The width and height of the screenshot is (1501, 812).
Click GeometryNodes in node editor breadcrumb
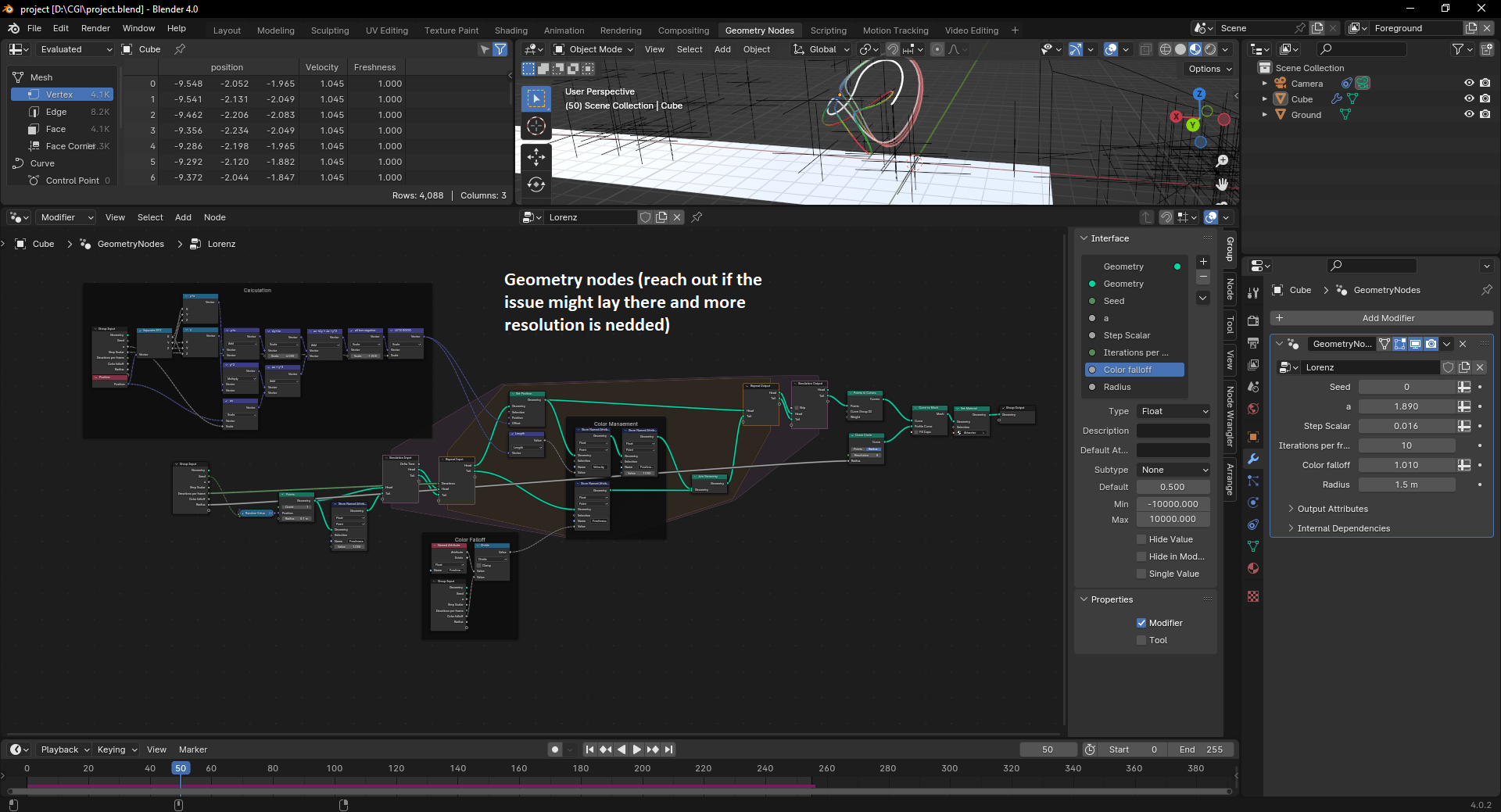(131, 244)
